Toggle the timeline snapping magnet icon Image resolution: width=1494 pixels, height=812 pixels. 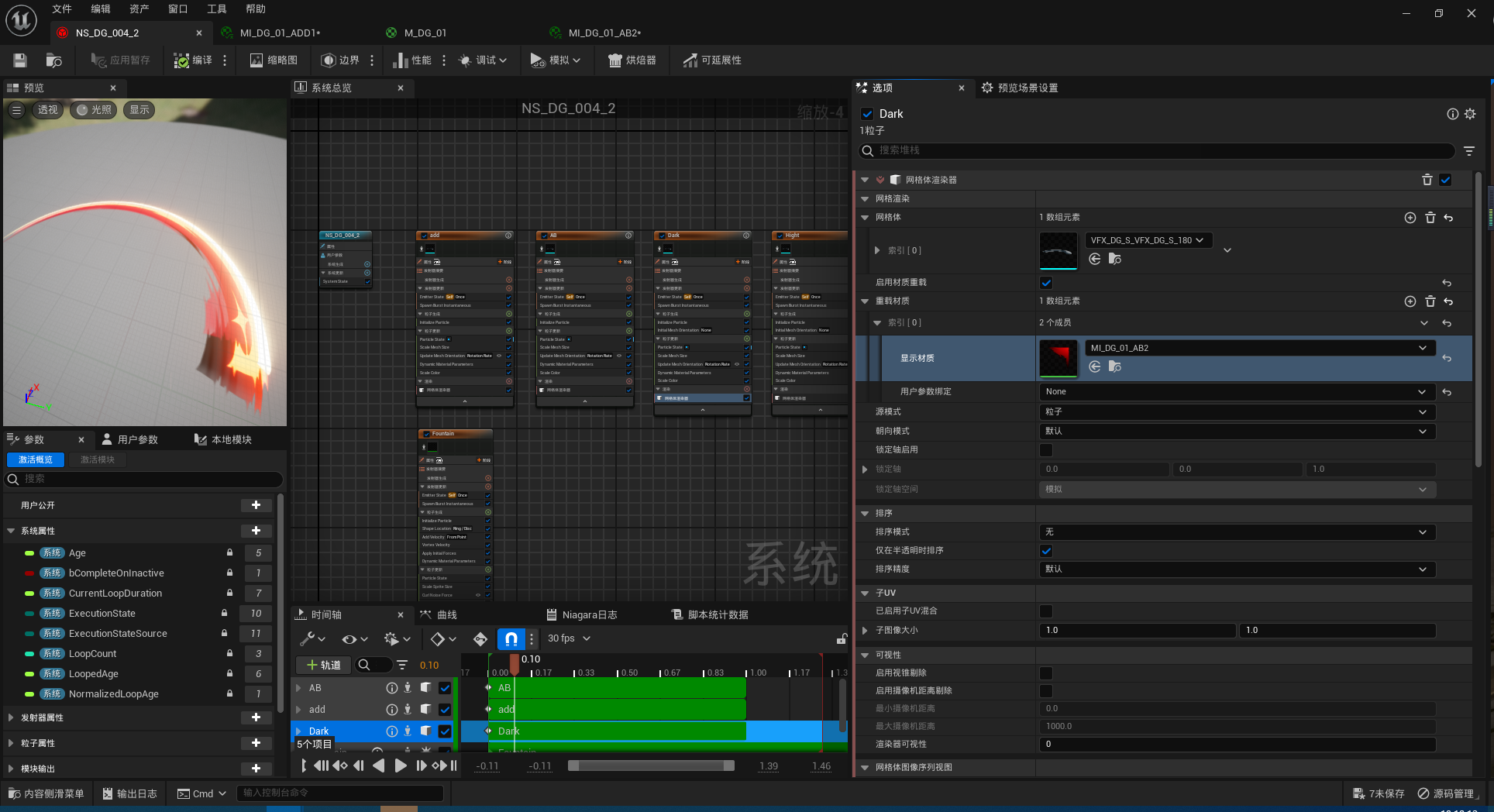511,638
